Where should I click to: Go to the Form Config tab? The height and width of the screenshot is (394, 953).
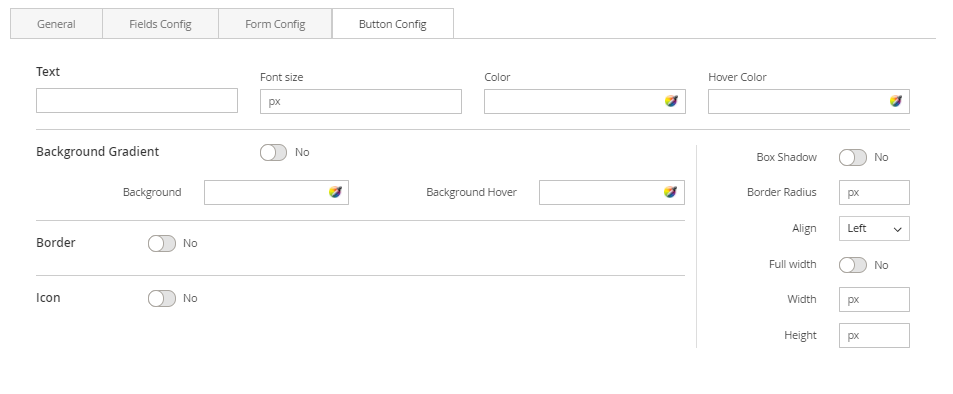[275, 24]
